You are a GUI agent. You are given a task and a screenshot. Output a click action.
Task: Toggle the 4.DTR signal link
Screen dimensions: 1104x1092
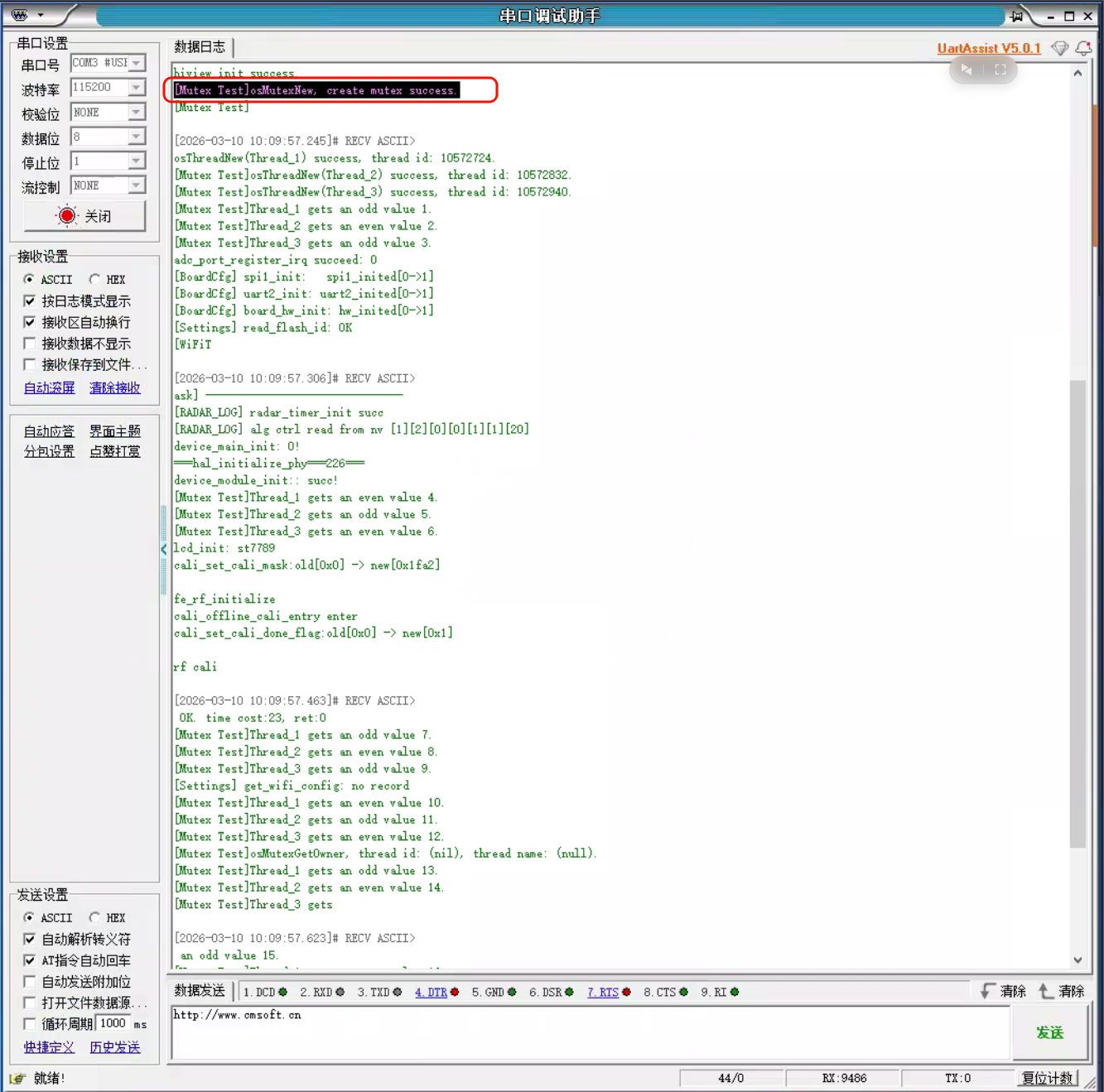[x=431, y=992]
